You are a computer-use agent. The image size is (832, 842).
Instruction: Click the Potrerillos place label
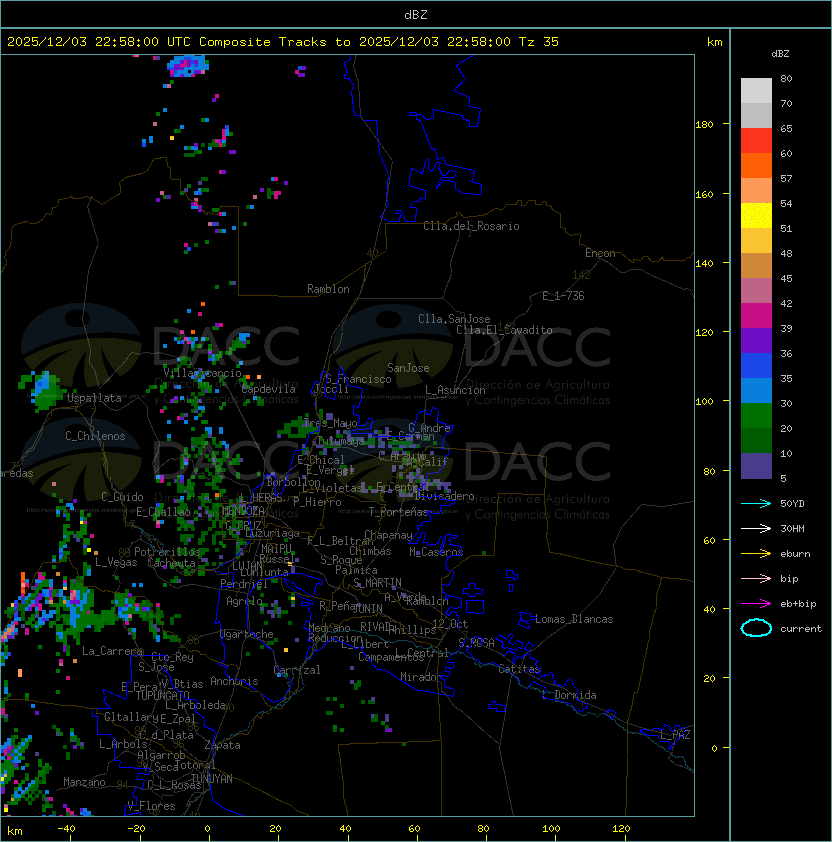pyautogui.click(x=167, y=552)
